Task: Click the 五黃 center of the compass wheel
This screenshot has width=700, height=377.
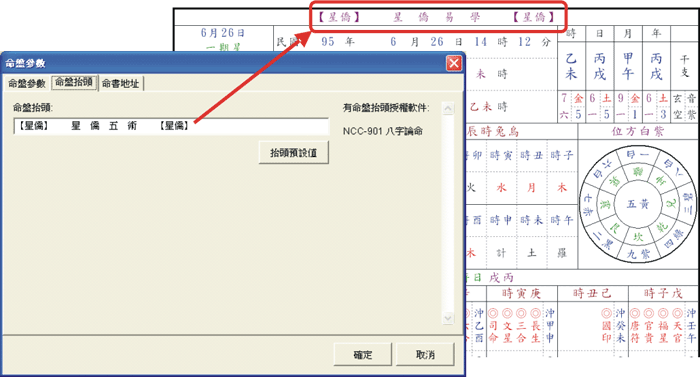Action: 638,204
